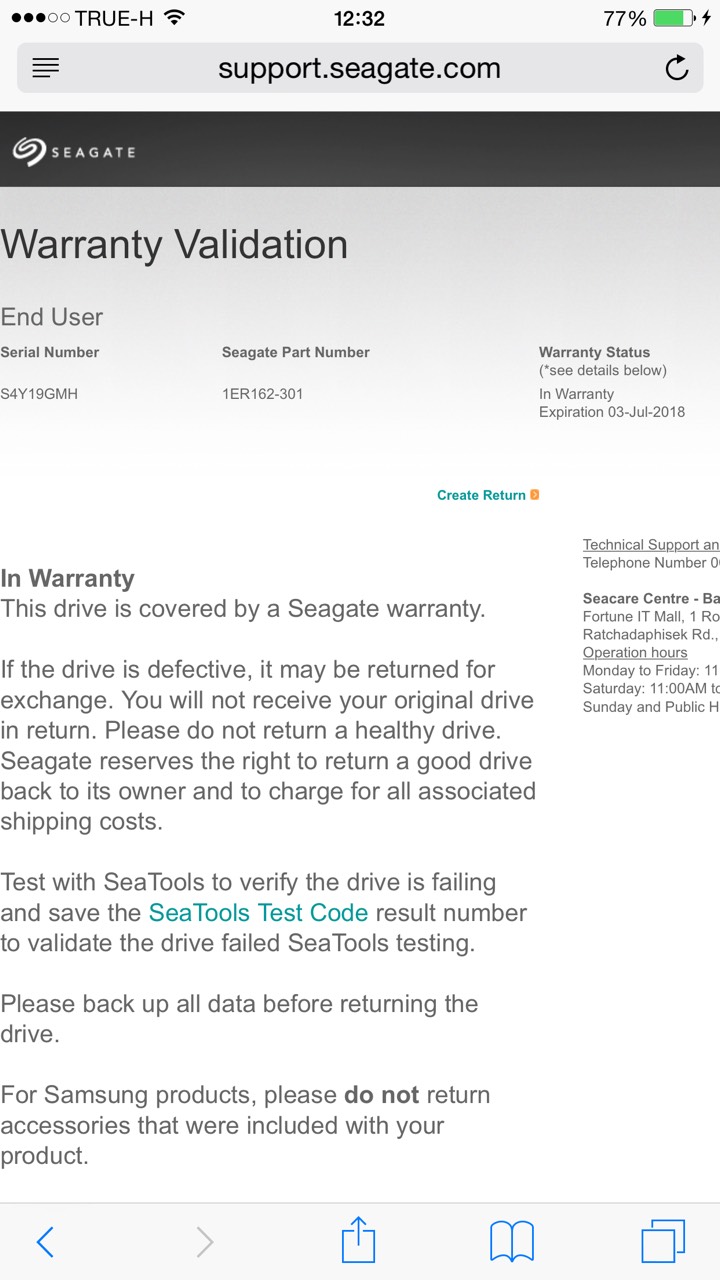720x1280 pixels.
Task: Reload the Seagate support page
Action: pos(677,68)
